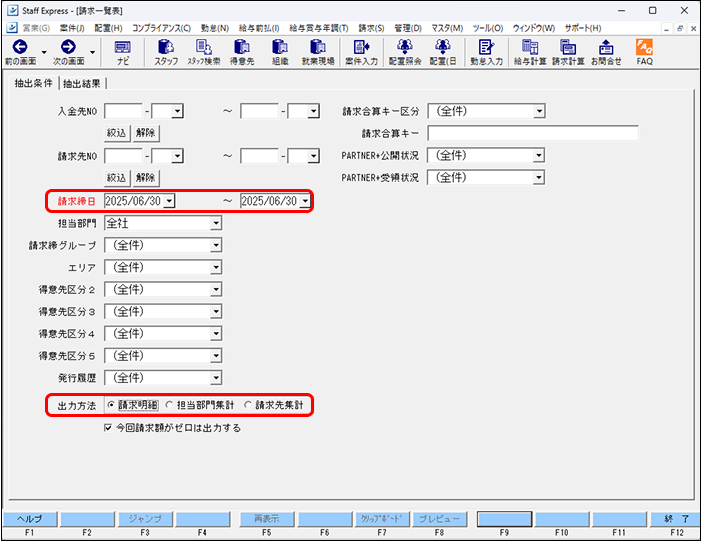The image size is (701, 541).
Task: Click the first 請求先NO input field
Action: pyautogui.click(x=123, y=156)
